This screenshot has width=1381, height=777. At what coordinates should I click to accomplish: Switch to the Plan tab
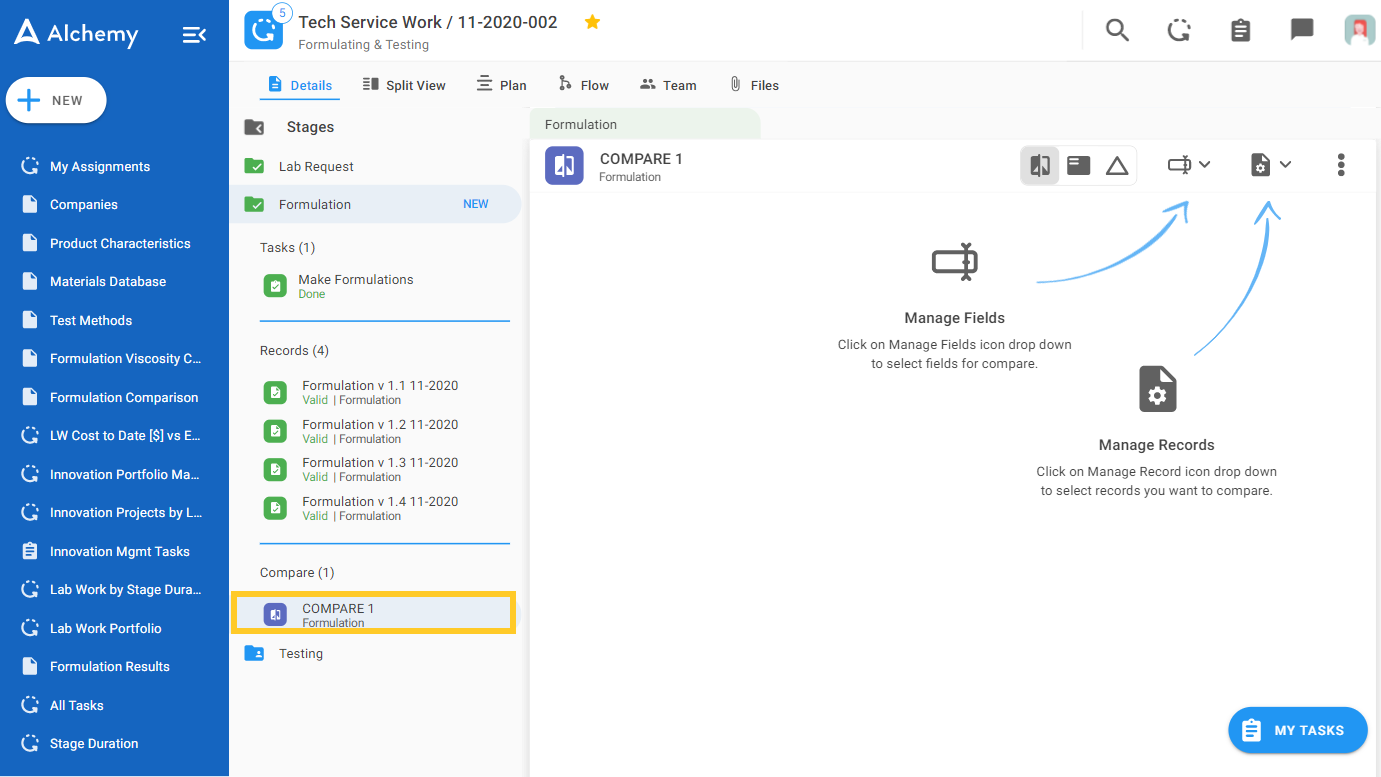(x=501, y=85)
